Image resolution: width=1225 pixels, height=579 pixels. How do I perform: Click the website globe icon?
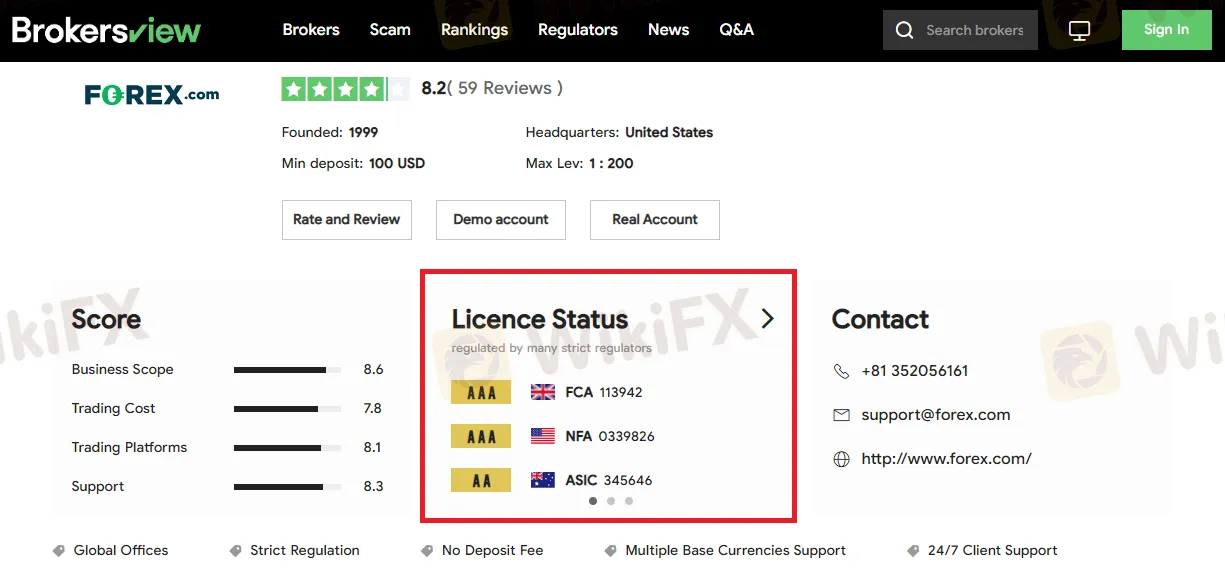click(x=841, y=459)
